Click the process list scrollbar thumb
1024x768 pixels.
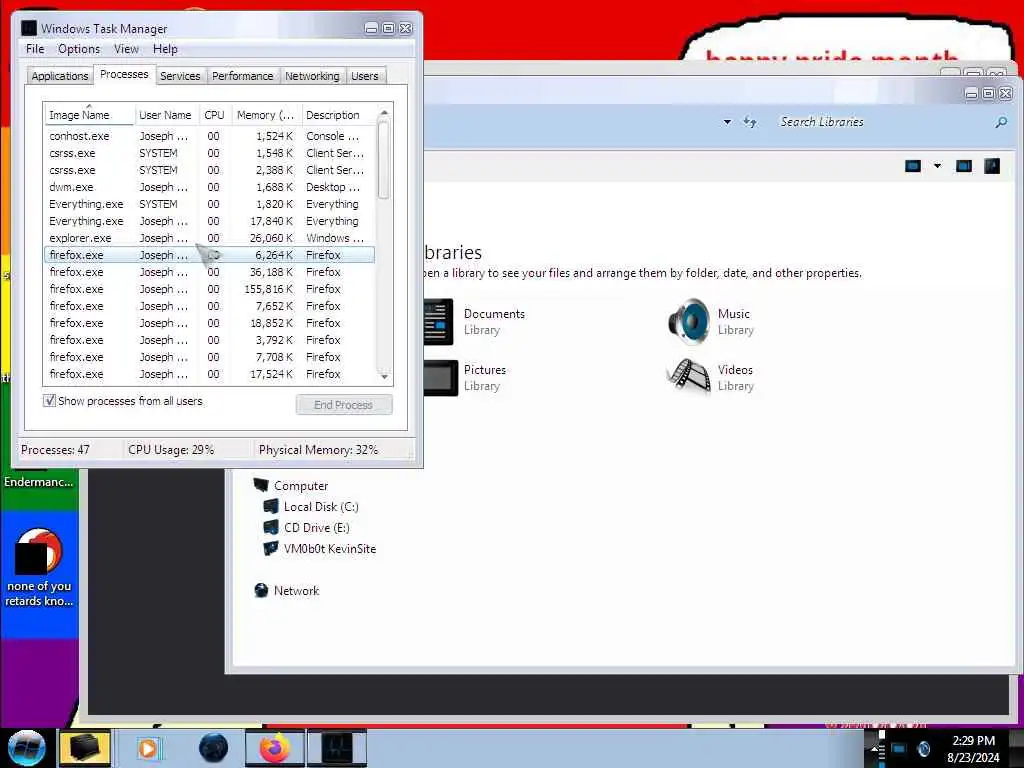coord(384,160)
